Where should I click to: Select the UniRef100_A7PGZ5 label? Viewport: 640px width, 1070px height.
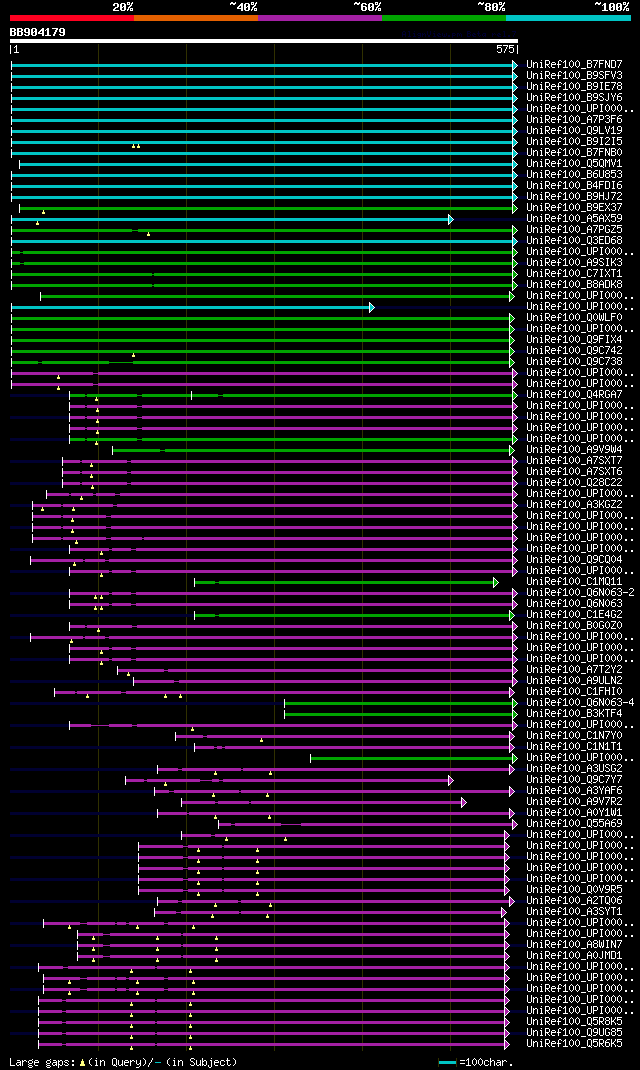[574, 229]
